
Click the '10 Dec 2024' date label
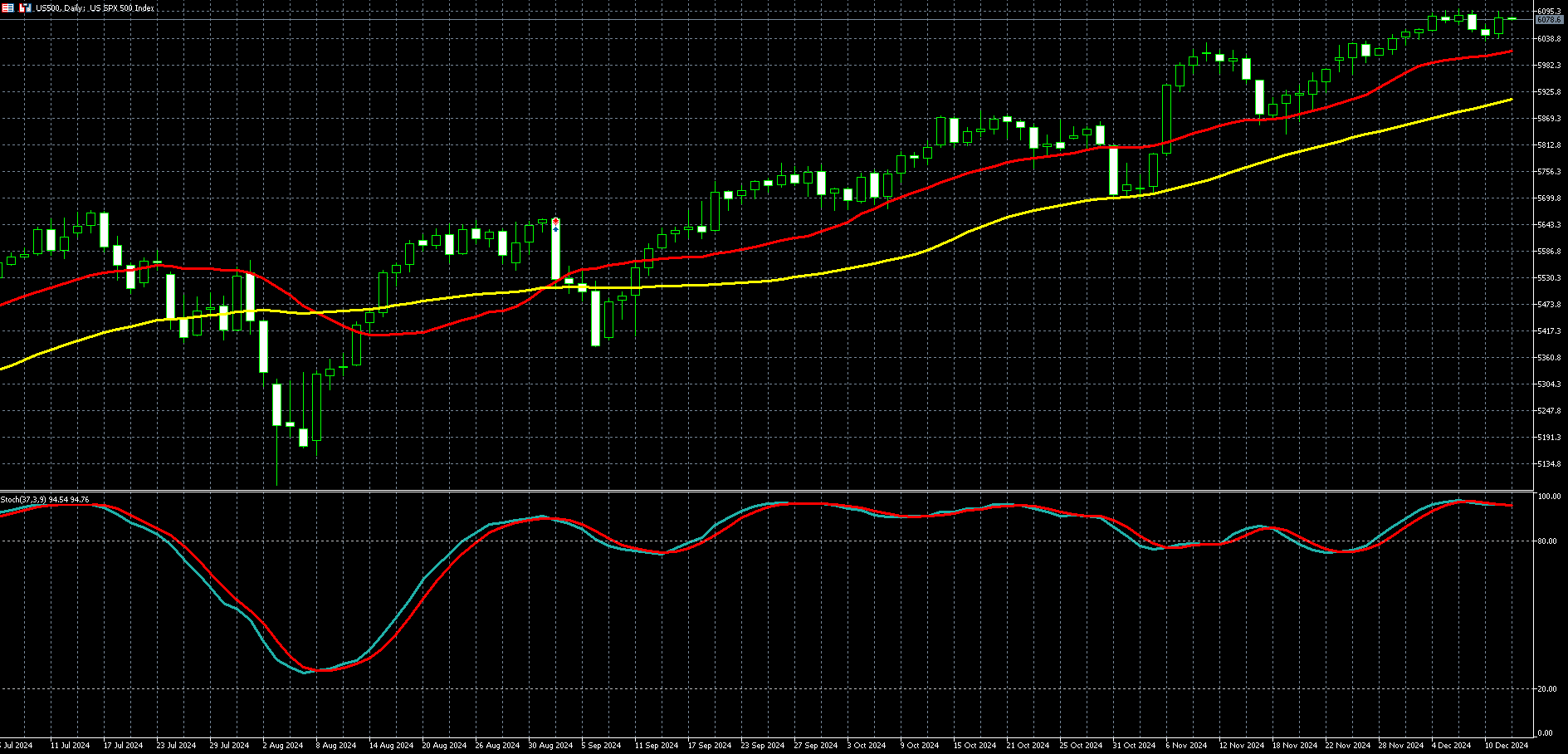coord(1507,746)
